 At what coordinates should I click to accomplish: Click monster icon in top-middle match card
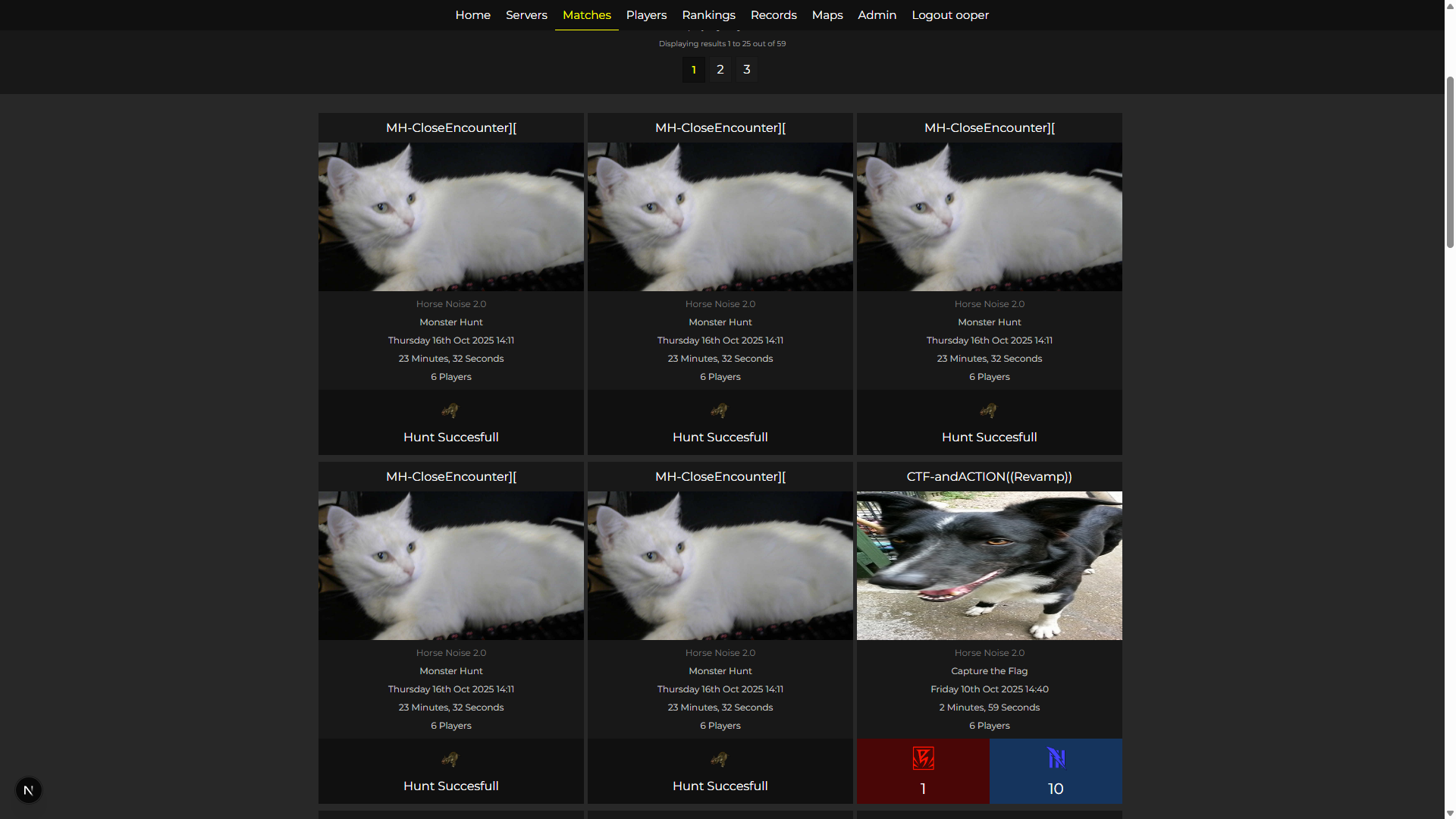720,411
